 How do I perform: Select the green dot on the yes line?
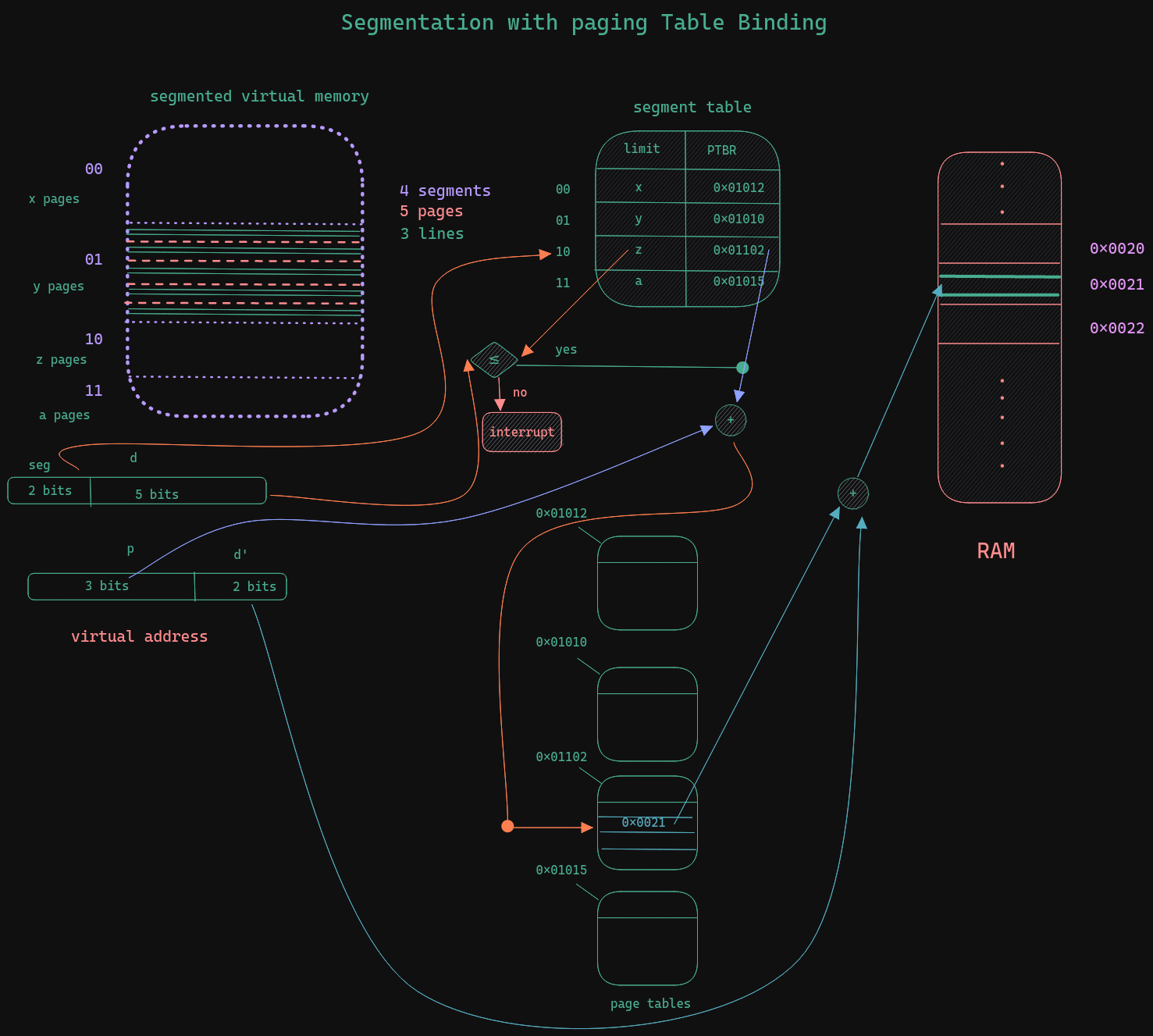click(742, 368)
